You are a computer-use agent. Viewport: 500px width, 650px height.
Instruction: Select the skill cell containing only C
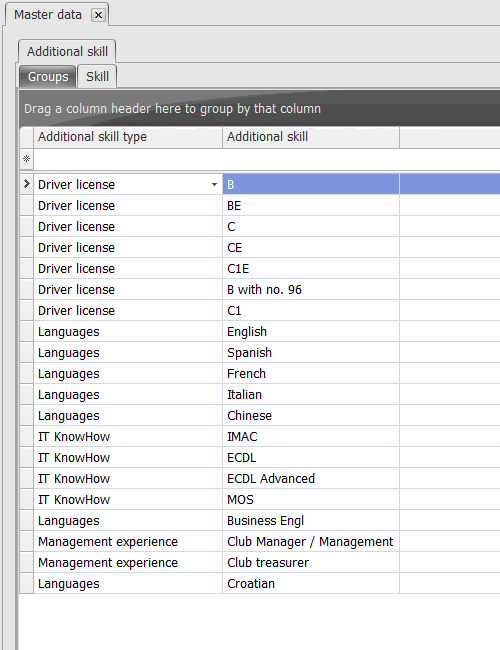[311, 227]
